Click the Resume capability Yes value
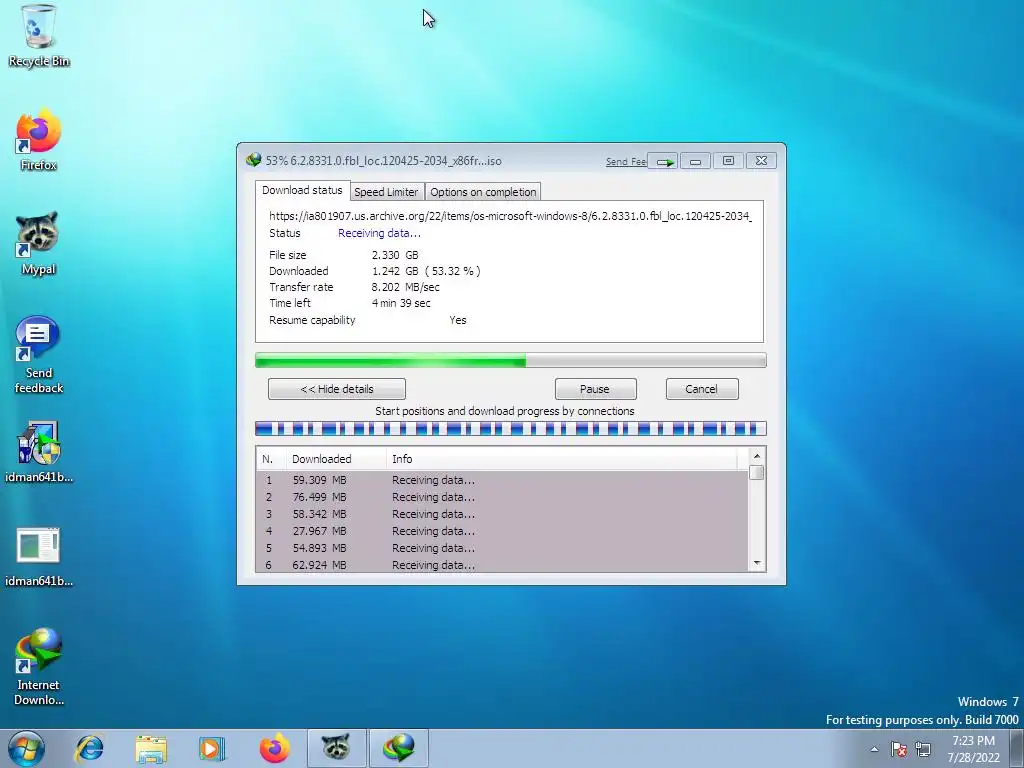The width and height of the screenshot is (1024, 768). pyautogui.click(x=458, y=320)
